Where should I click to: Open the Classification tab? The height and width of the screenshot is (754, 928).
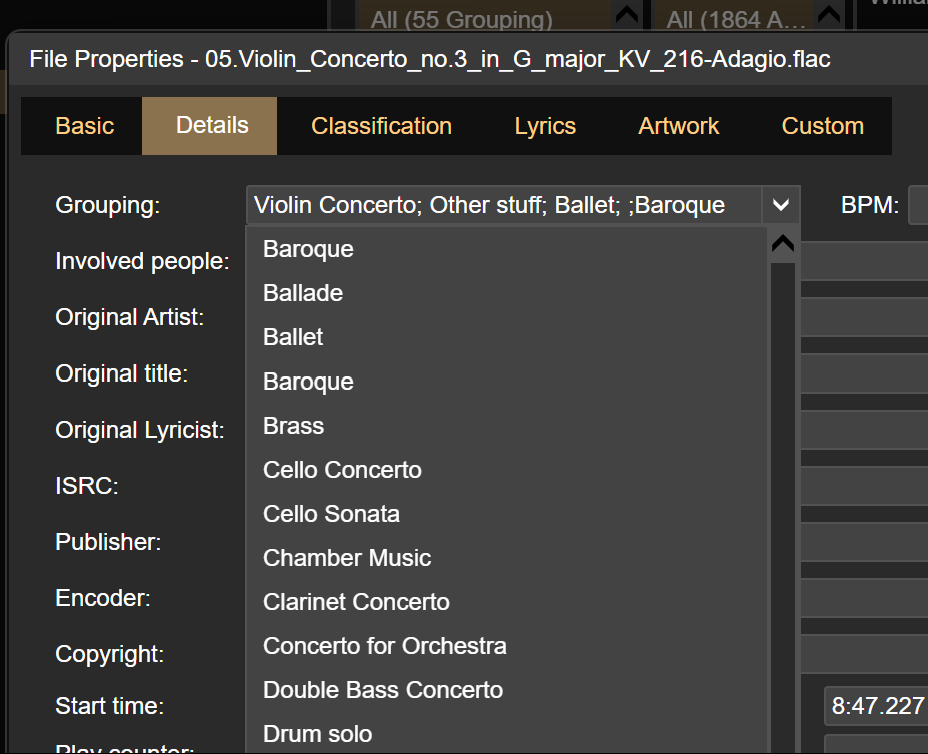pos(381,126)
